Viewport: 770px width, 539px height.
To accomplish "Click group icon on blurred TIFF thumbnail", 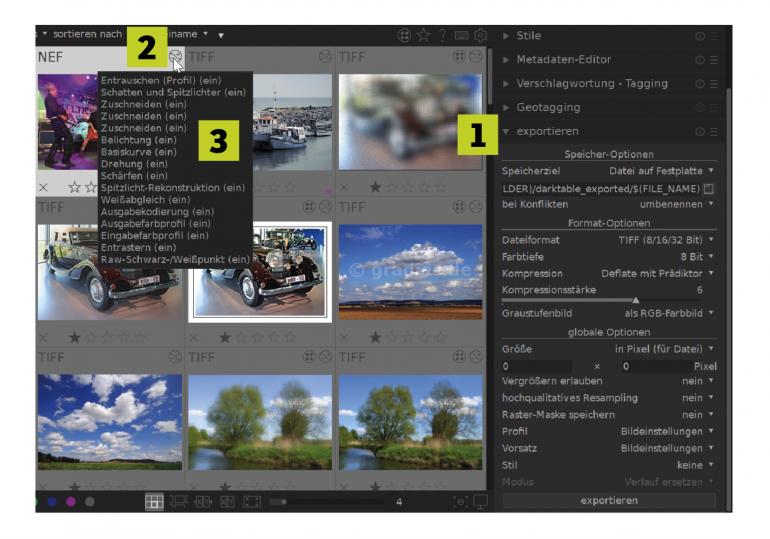I will click(x=459, y=56).
